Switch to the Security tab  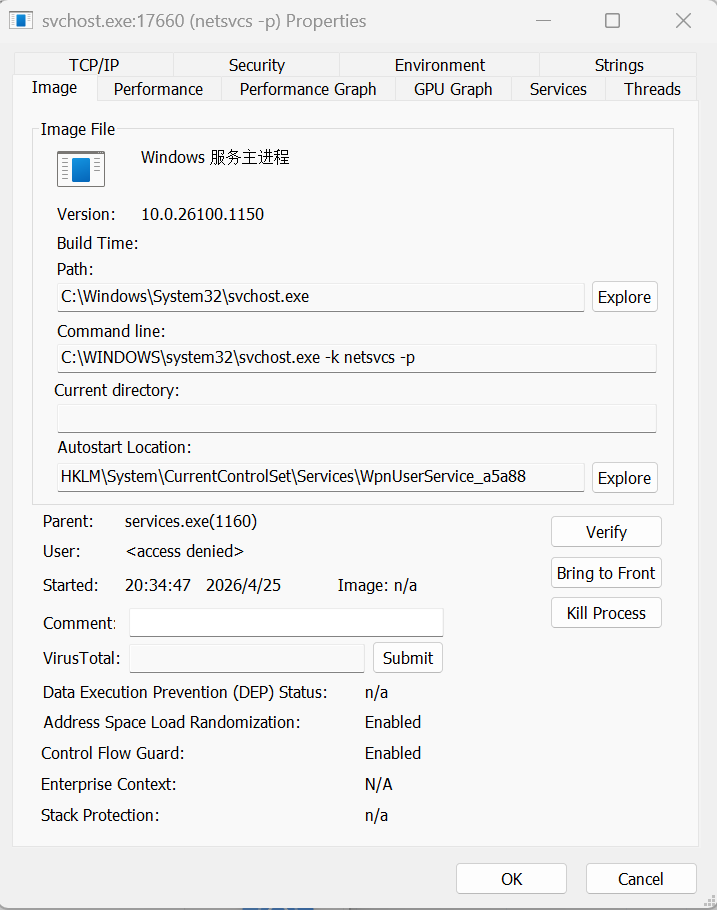click(x=257, y=65)
